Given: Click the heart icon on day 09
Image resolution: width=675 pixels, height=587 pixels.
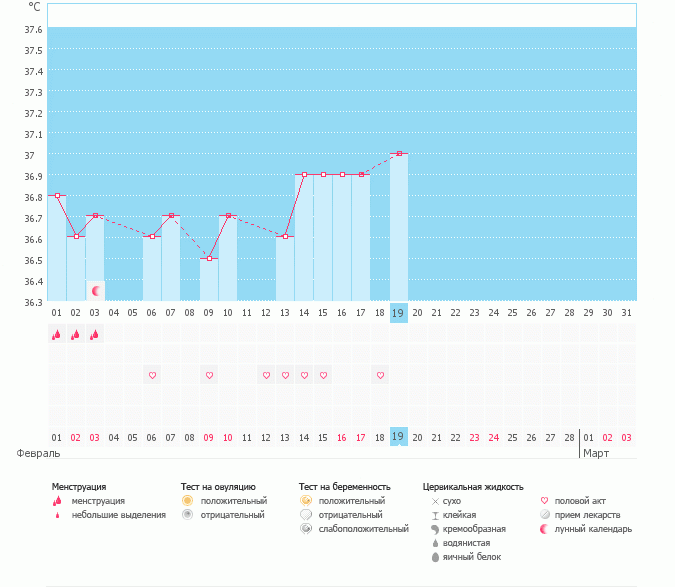Looking at the screenshot, I should coord(210,376).
